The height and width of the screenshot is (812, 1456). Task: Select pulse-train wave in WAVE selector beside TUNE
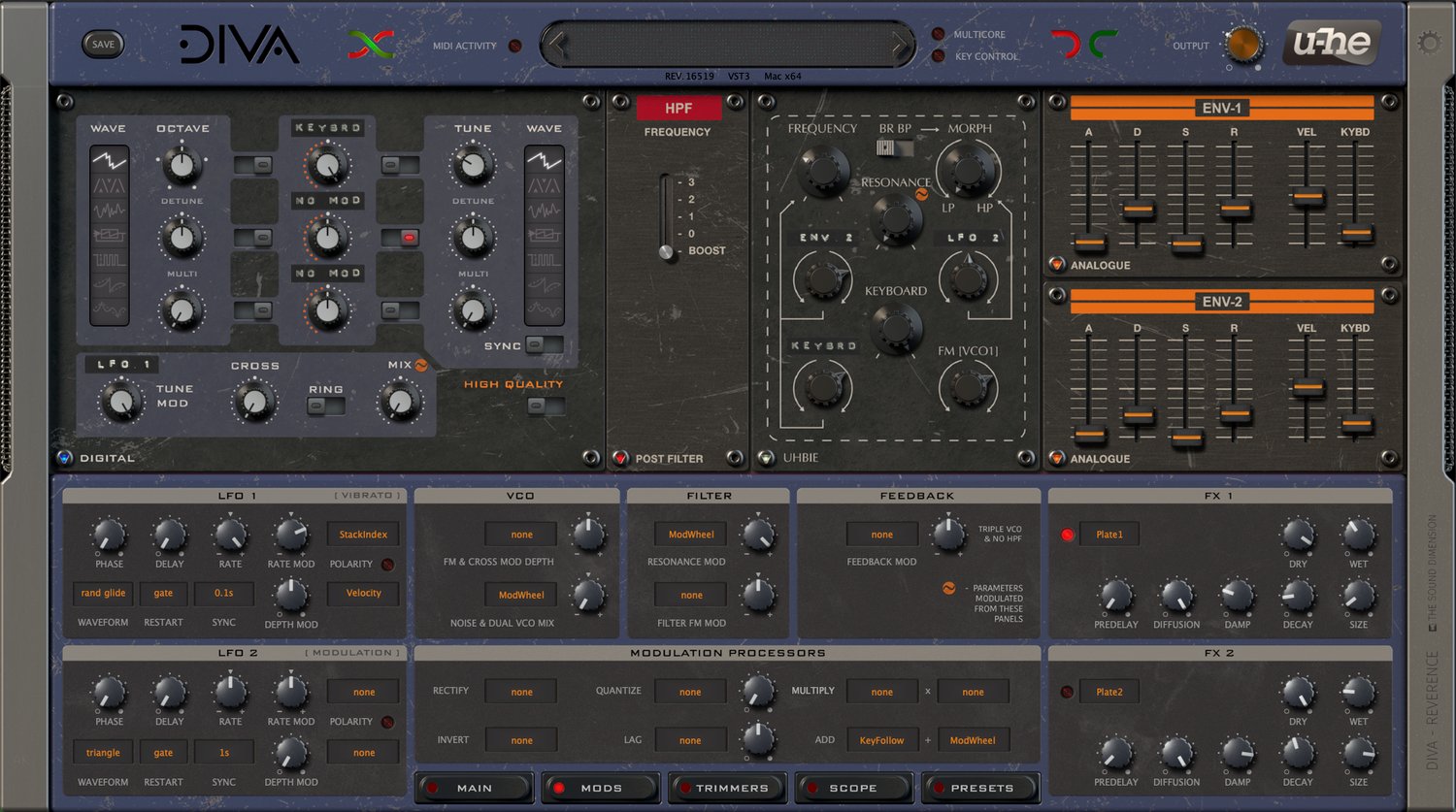pyautogui.click(x=544, y=260)
